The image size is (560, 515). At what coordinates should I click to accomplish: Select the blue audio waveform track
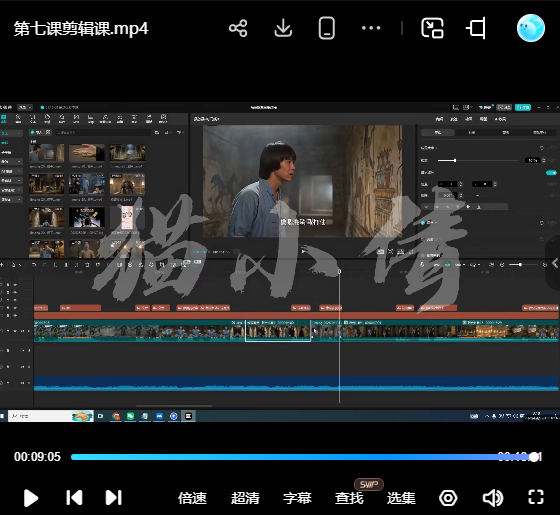tap(296, 383)
